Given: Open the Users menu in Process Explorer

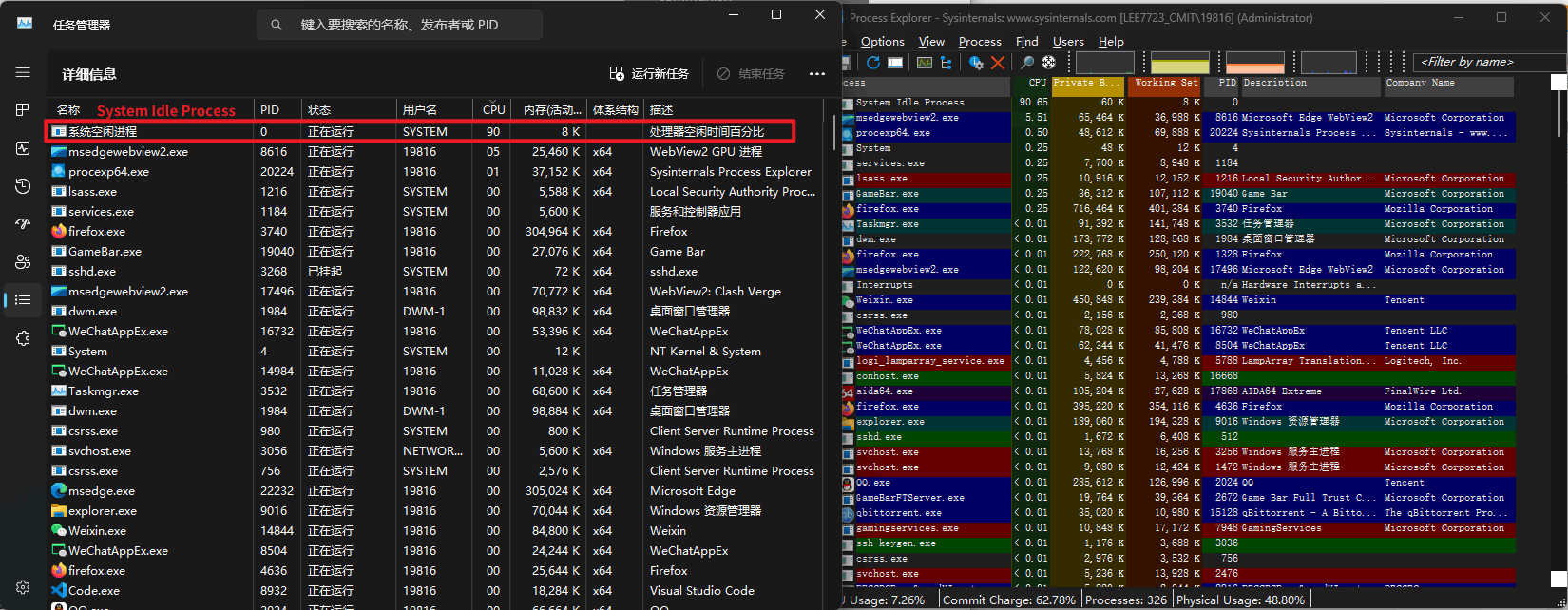Looking at the screenshot, I should click(x=1068, y=42).
